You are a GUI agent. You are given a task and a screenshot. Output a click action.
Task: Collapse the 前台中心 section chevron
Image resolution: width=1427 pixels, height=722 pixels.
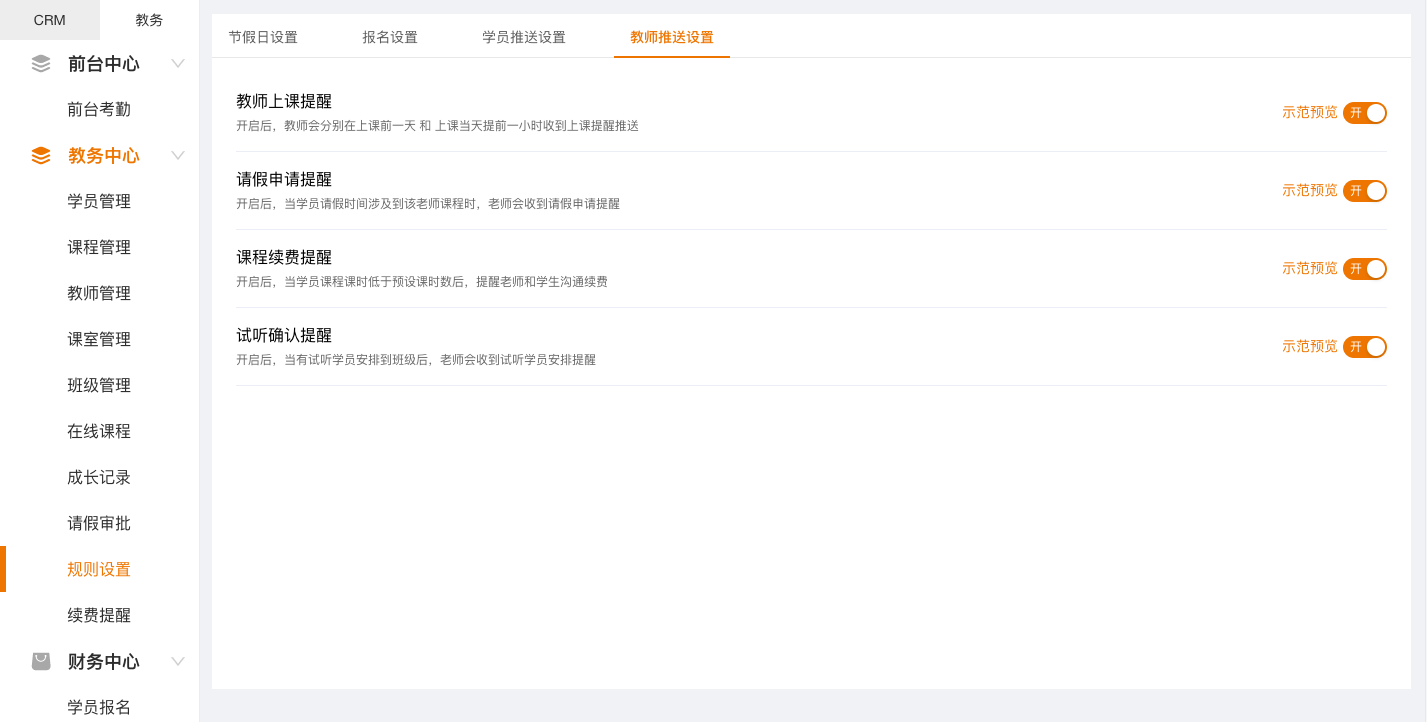[x=178, y=63]
